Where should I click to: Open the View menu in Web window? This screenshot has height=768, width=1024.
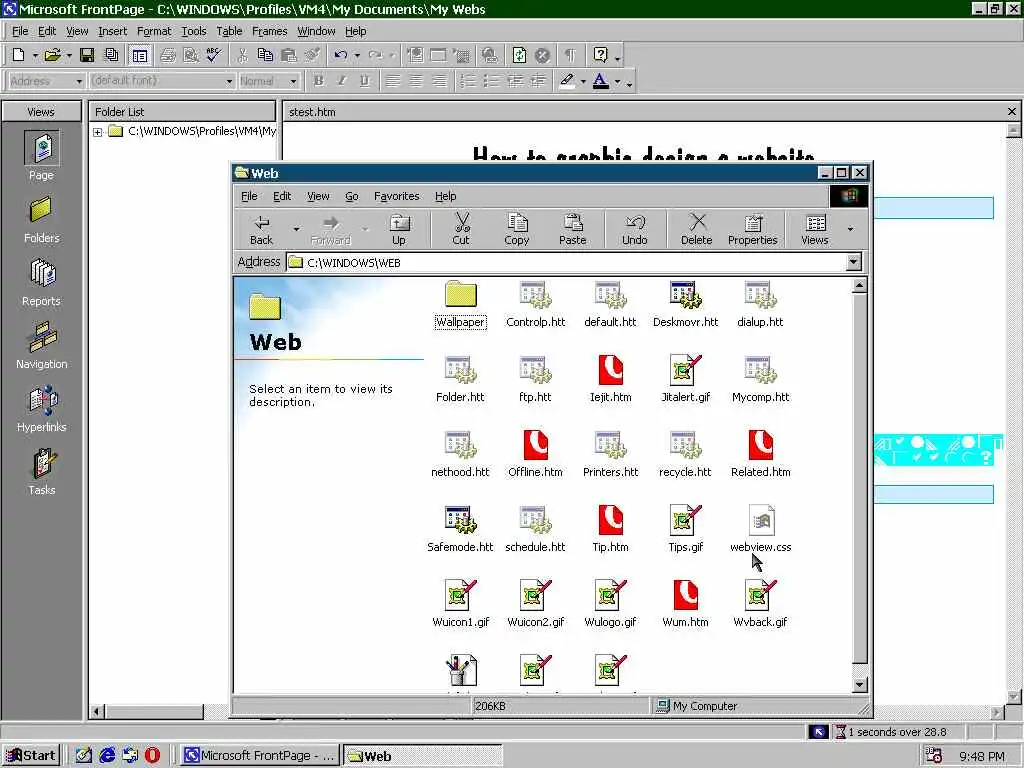click(x=318, y=196)
